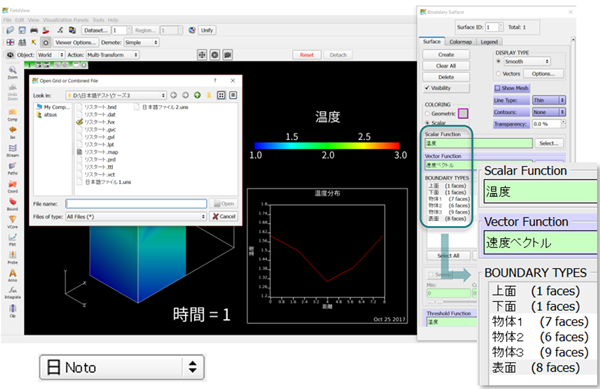Open the Action Multi-Transform dropdown
Image resolution: width=600 pixels, height=389 pixels.
112,55
